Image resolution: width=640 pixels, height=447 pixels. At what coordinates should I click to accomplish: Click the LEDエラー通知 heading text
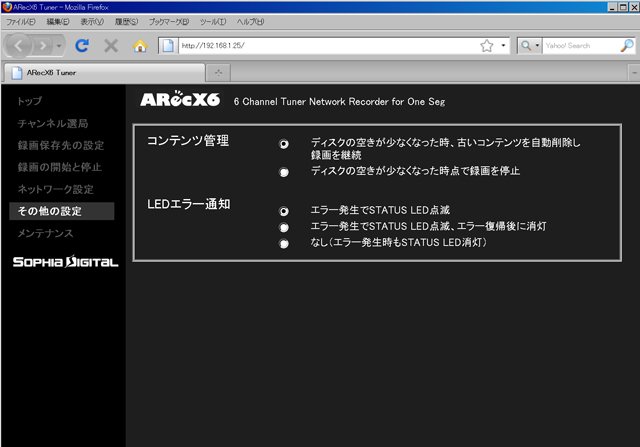point(189,204)
